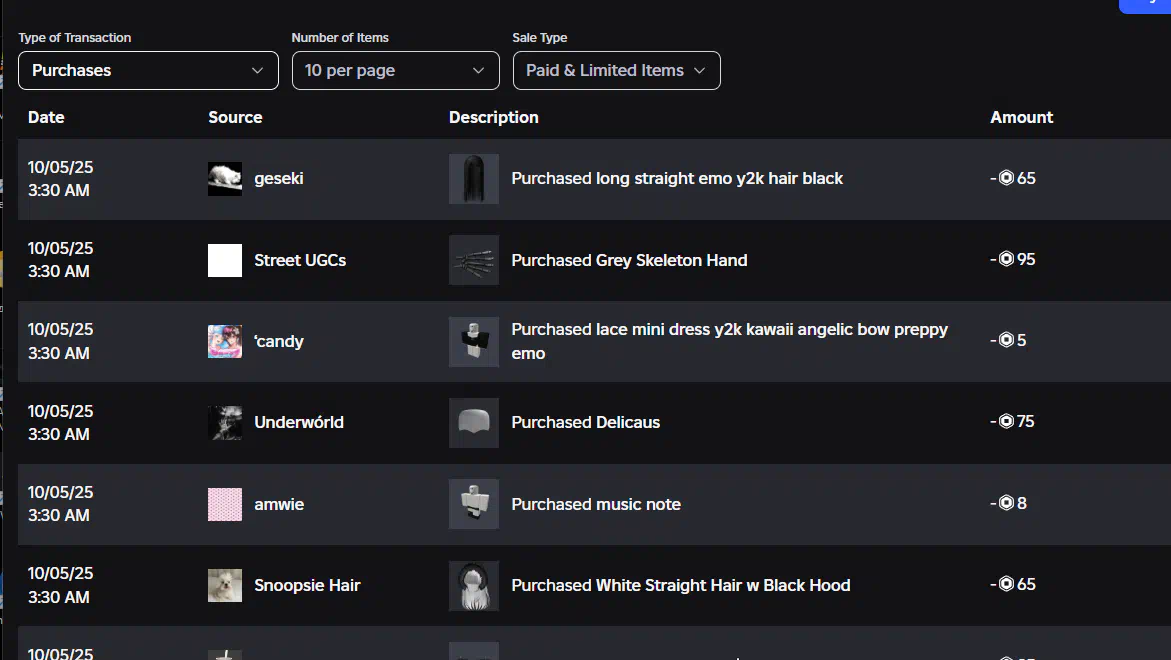Screen dimensions: 1171x660
Task: Click geseki seller avatar icon
Action: click(x=225, y=179)
